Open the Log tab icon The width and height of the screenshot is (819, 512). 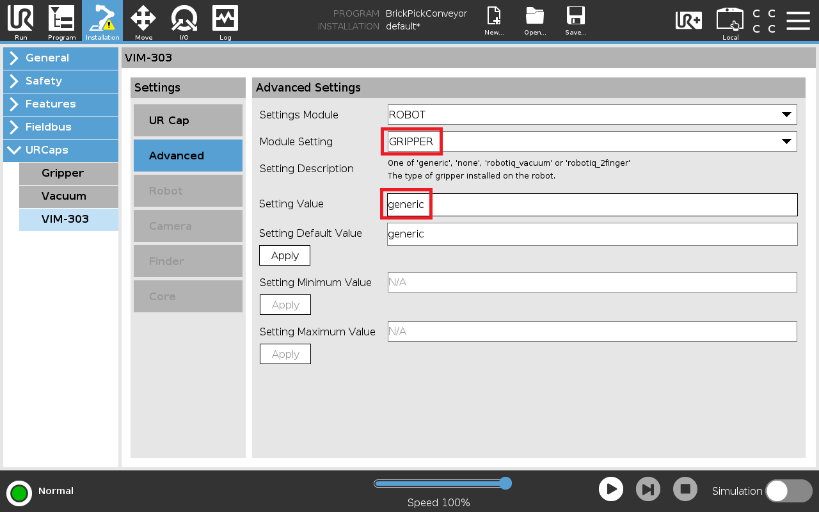pyautogui.click(x=225, y=21)
